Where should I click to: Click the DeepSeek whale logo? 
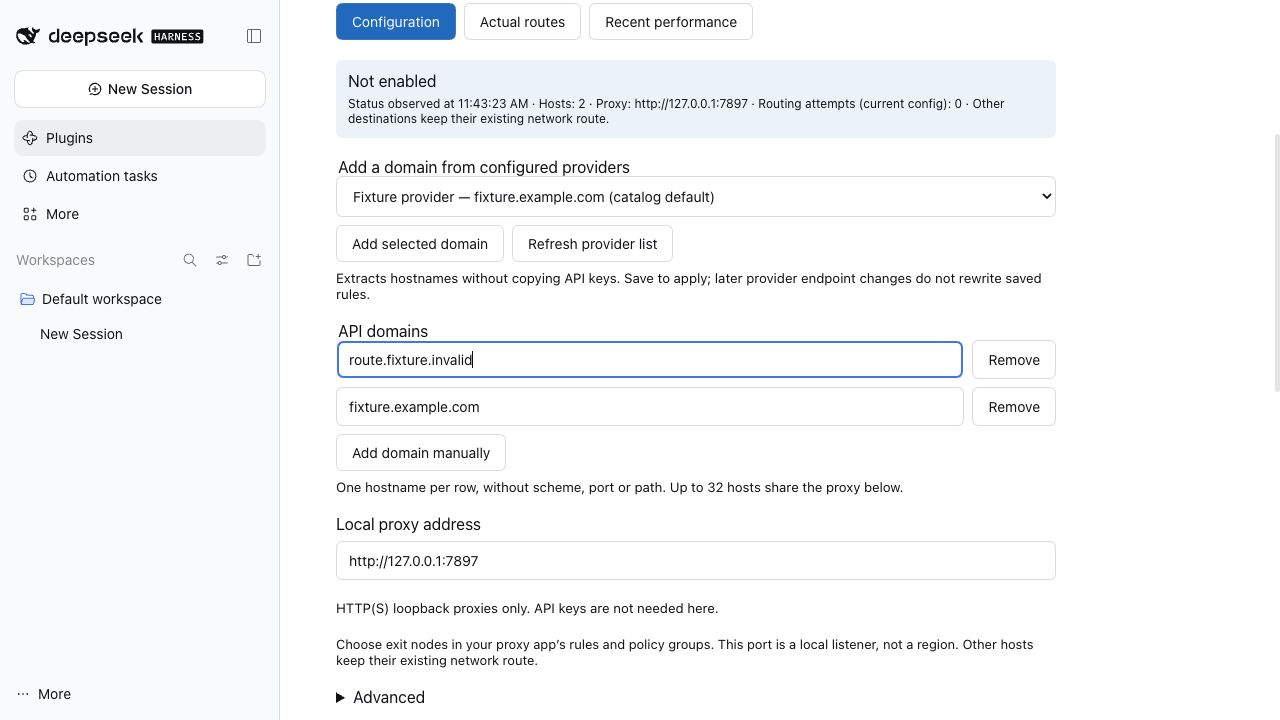(x=28, y=36)
